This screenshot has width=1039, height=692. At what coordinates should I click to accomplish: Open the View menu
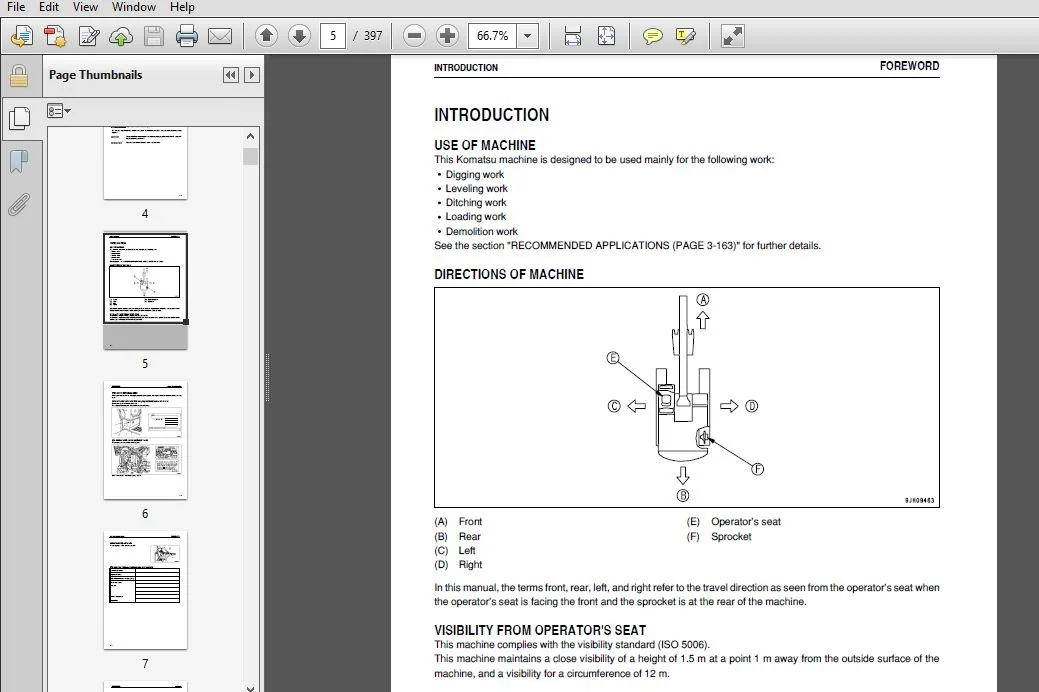pos(85,7)
